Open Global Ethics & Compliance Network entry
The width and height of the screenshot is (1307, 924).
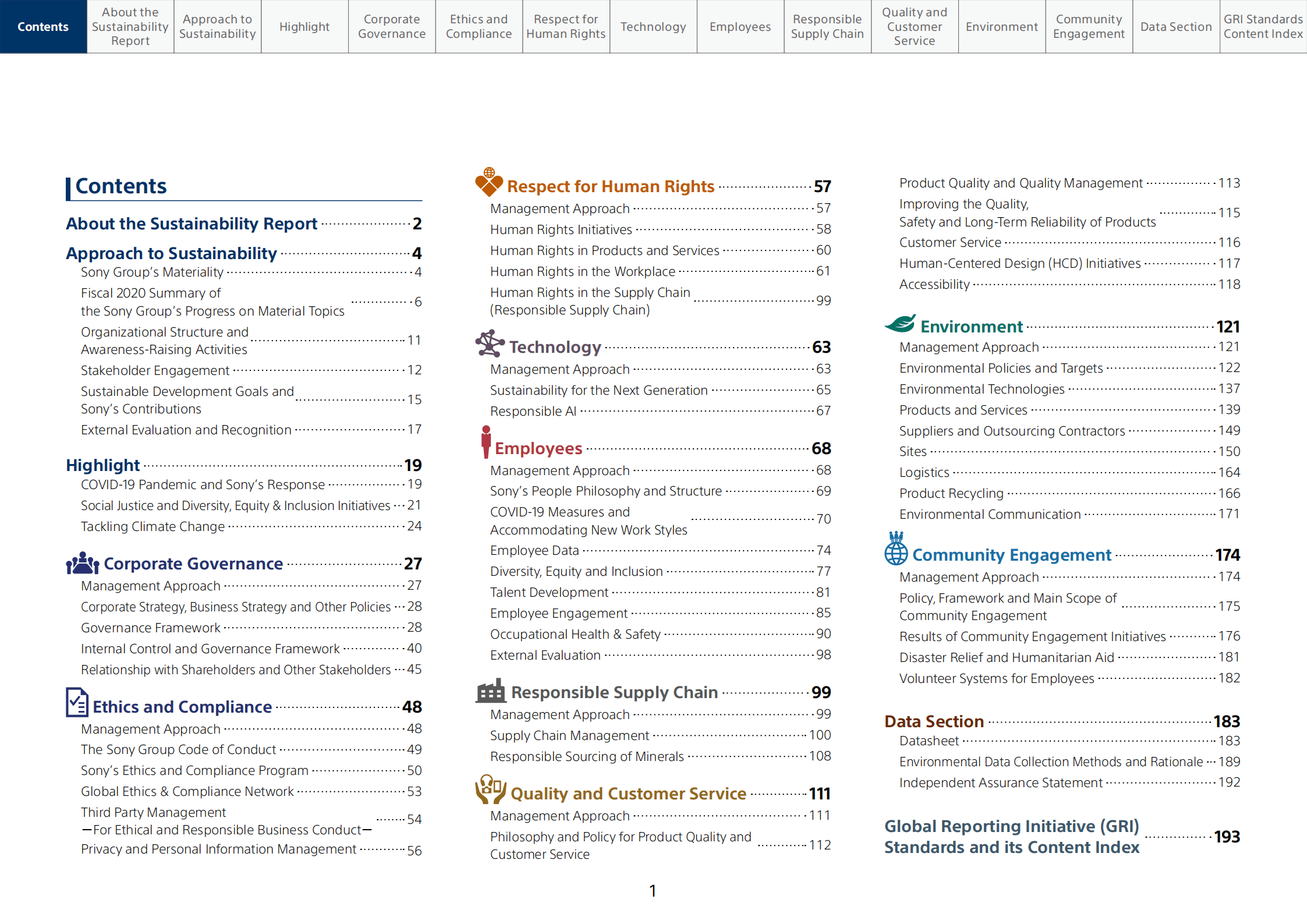[187, 791]
